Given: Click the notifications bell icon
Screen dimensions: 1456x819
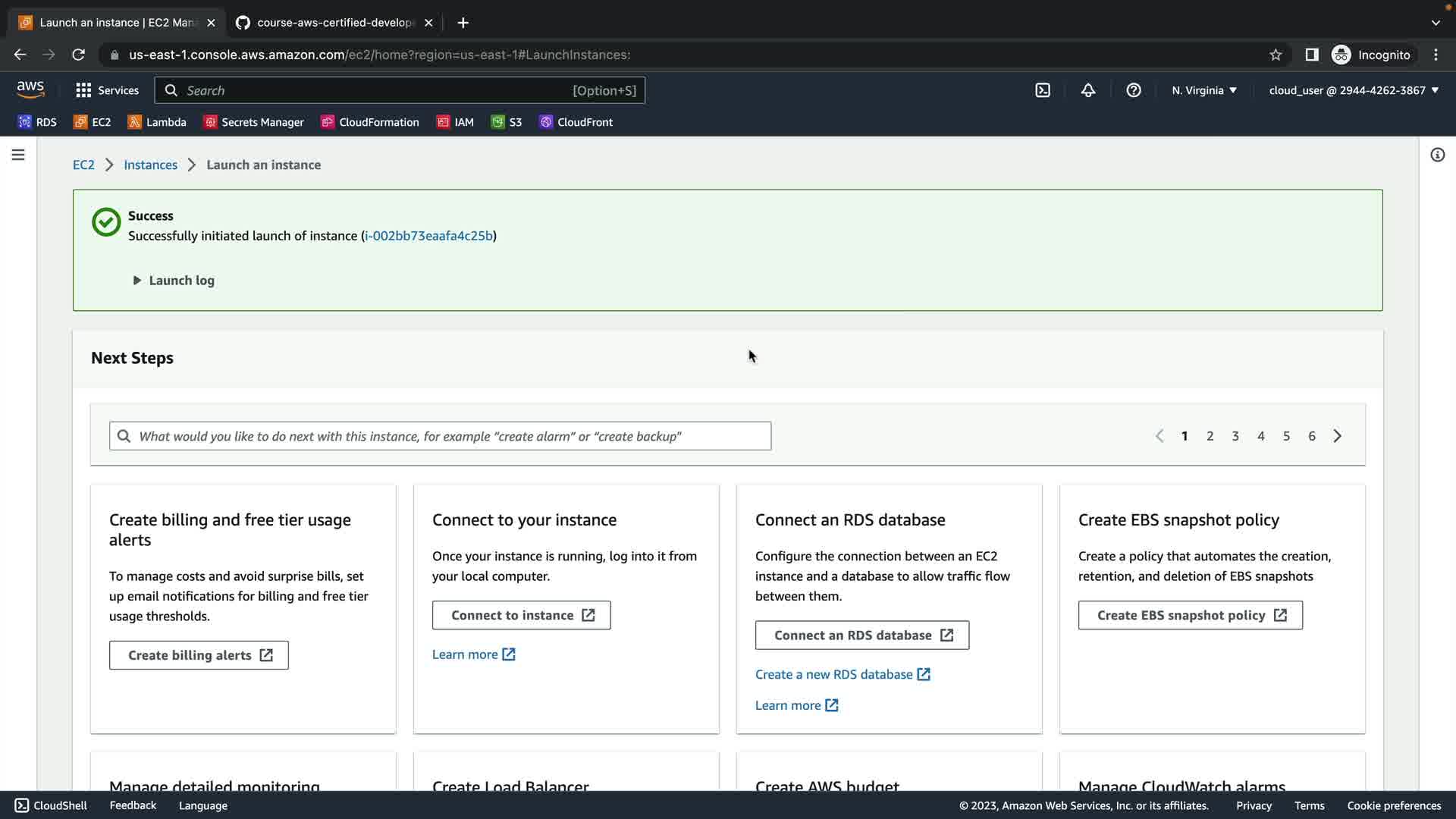Looking at the screenshot, I should 1088,90.
